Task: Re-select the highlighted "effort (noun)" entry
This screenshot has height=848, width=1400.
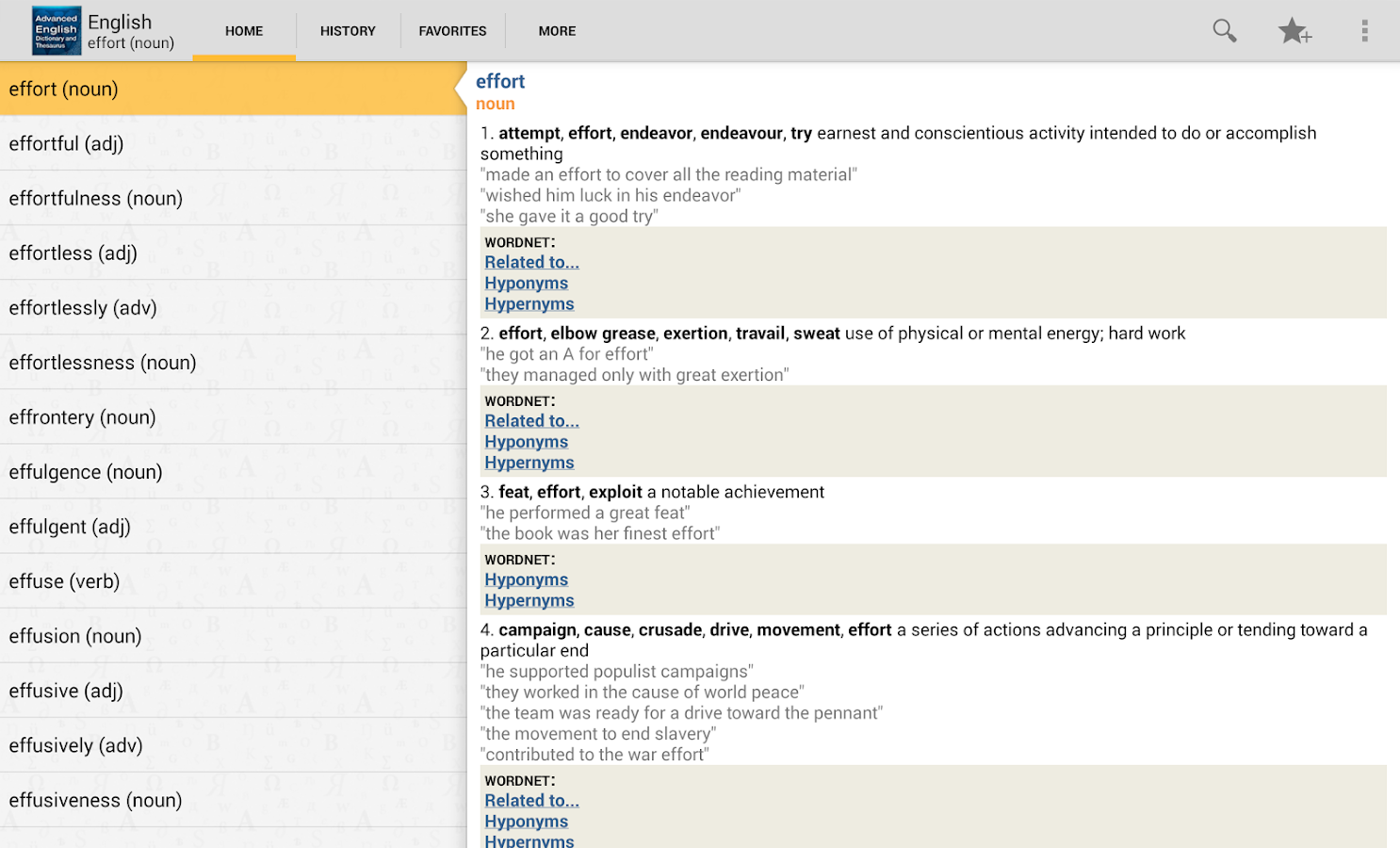Action: (x=63, y=89)
